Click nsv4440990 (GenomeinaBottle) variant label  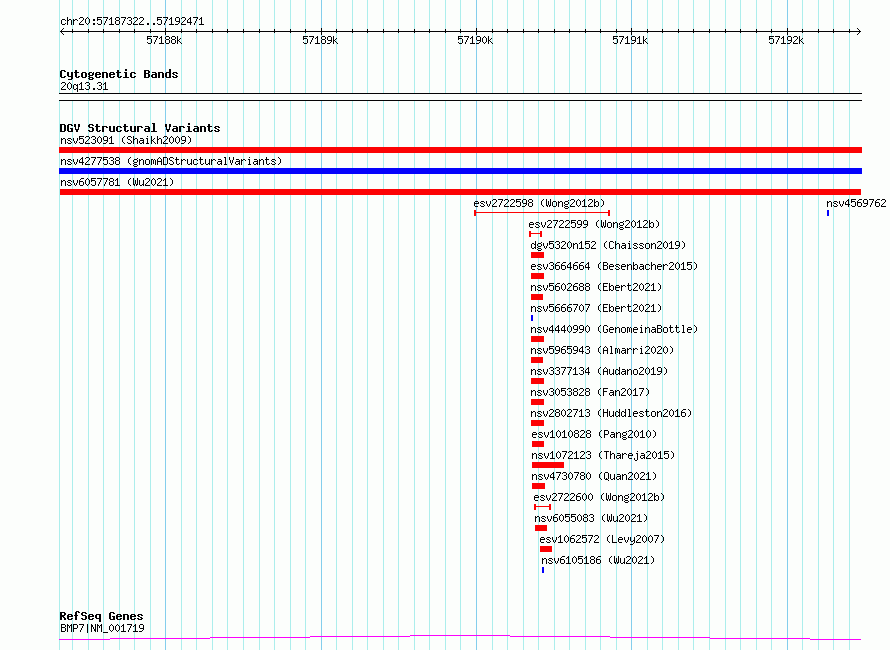[x=614, y=329]
